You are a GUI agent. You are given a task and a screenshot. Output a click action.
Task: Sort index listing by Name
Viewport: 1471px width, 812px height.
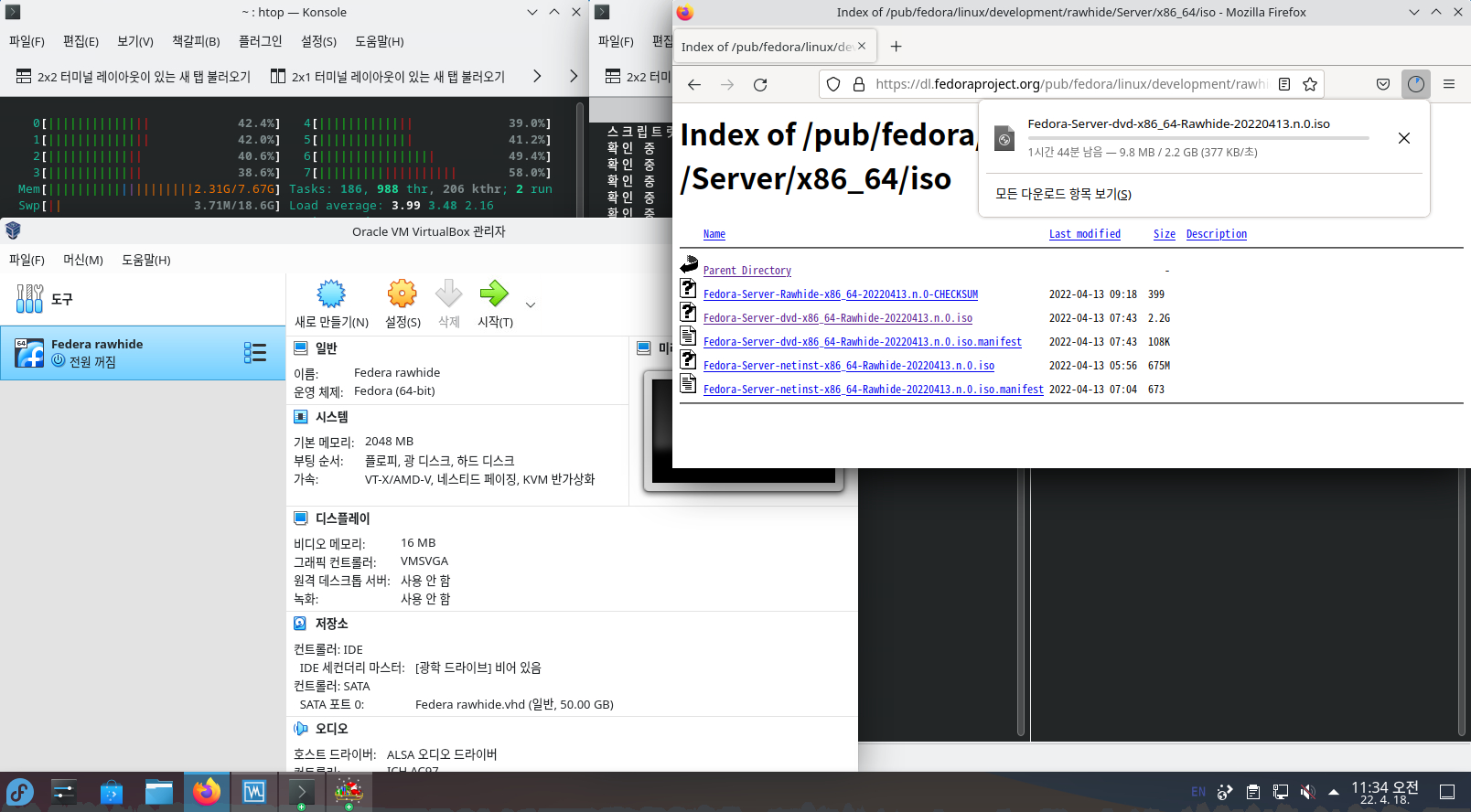tap(714, 234)
